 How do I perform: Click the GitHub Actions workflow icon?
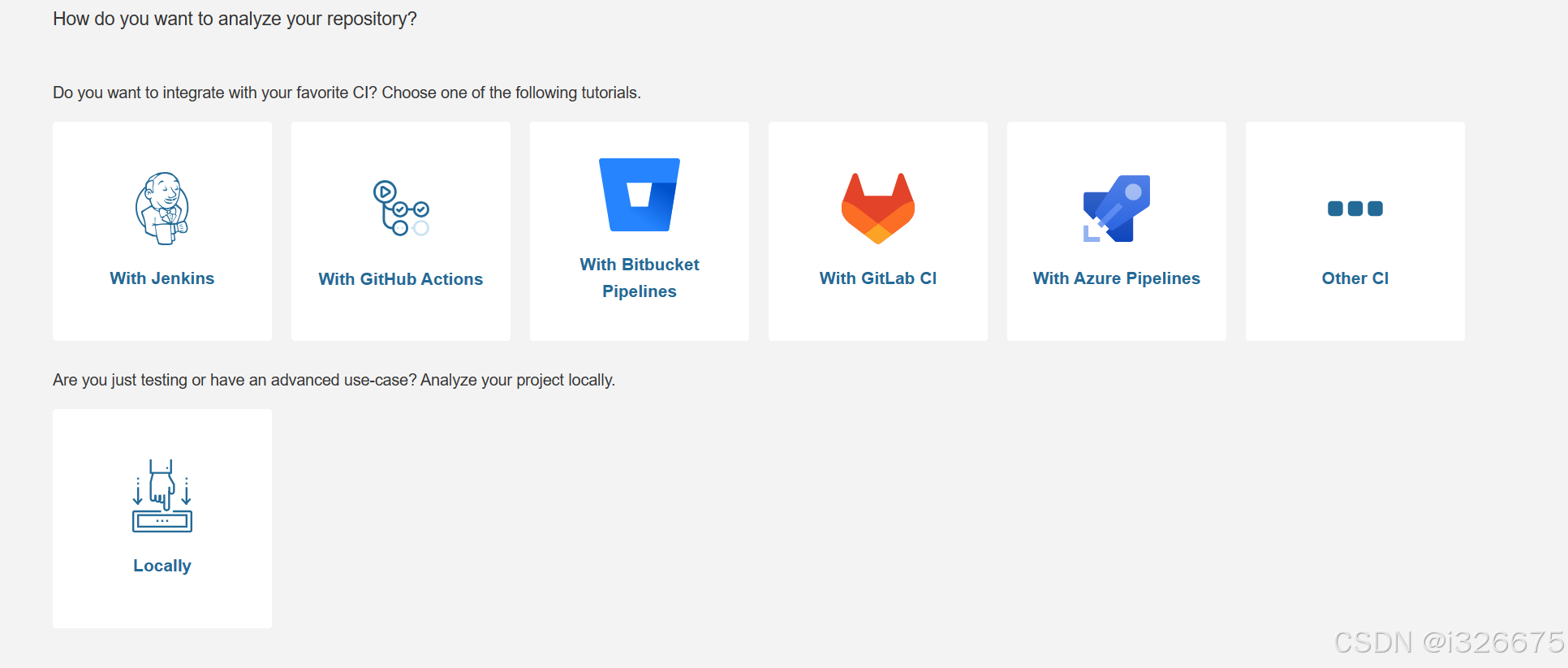click(x=401, y=209)
